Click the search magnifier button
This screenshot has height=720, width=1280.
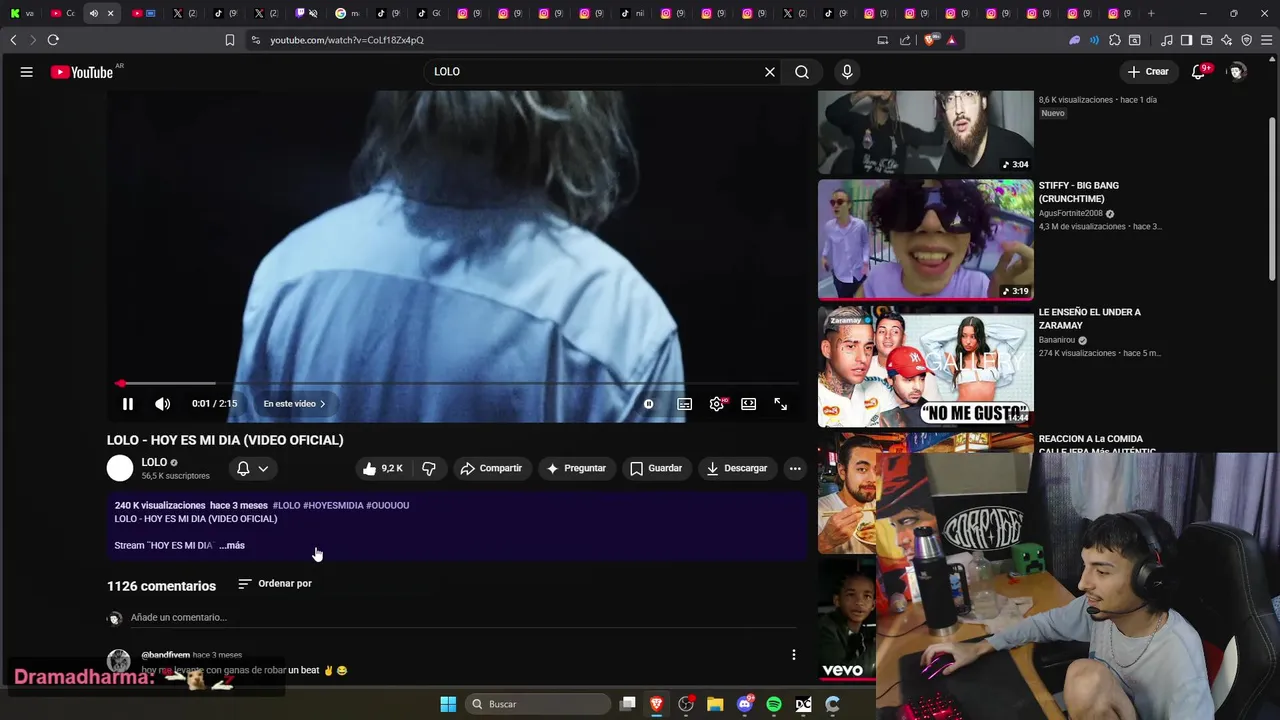tap(802, 72)
